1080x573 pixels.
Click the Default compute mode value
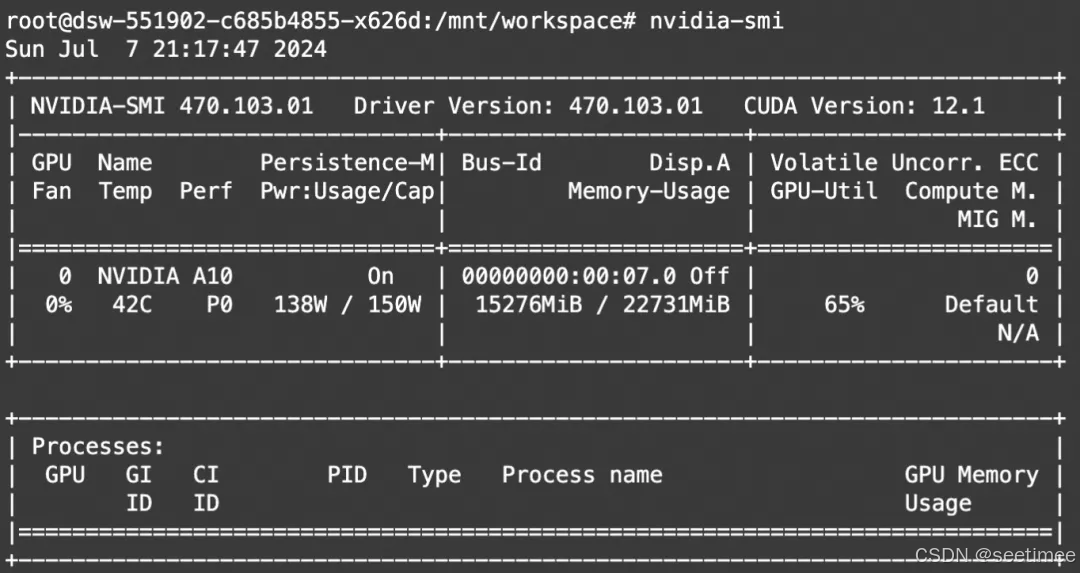click(991, 304)
